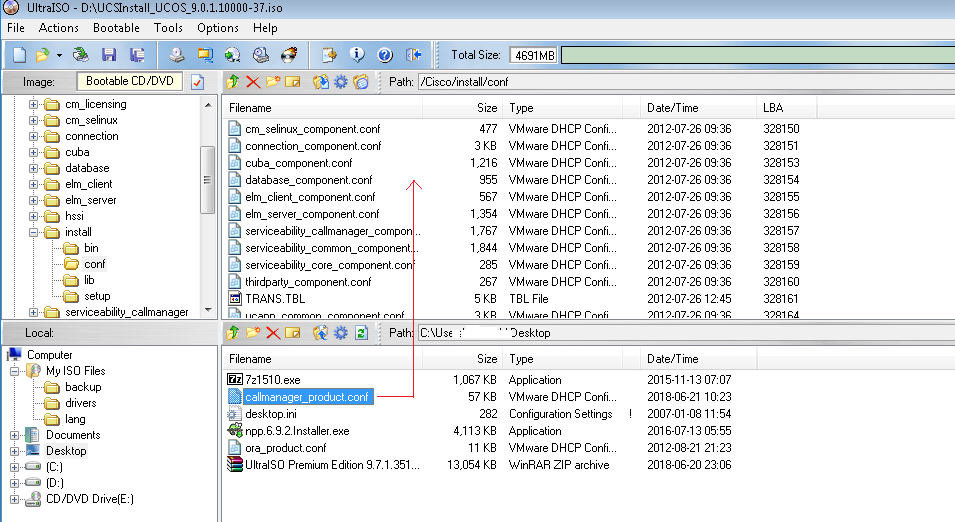Screen dimensions: 955x522
Task: Sort image files by Type column
Action: coord(563,108)
